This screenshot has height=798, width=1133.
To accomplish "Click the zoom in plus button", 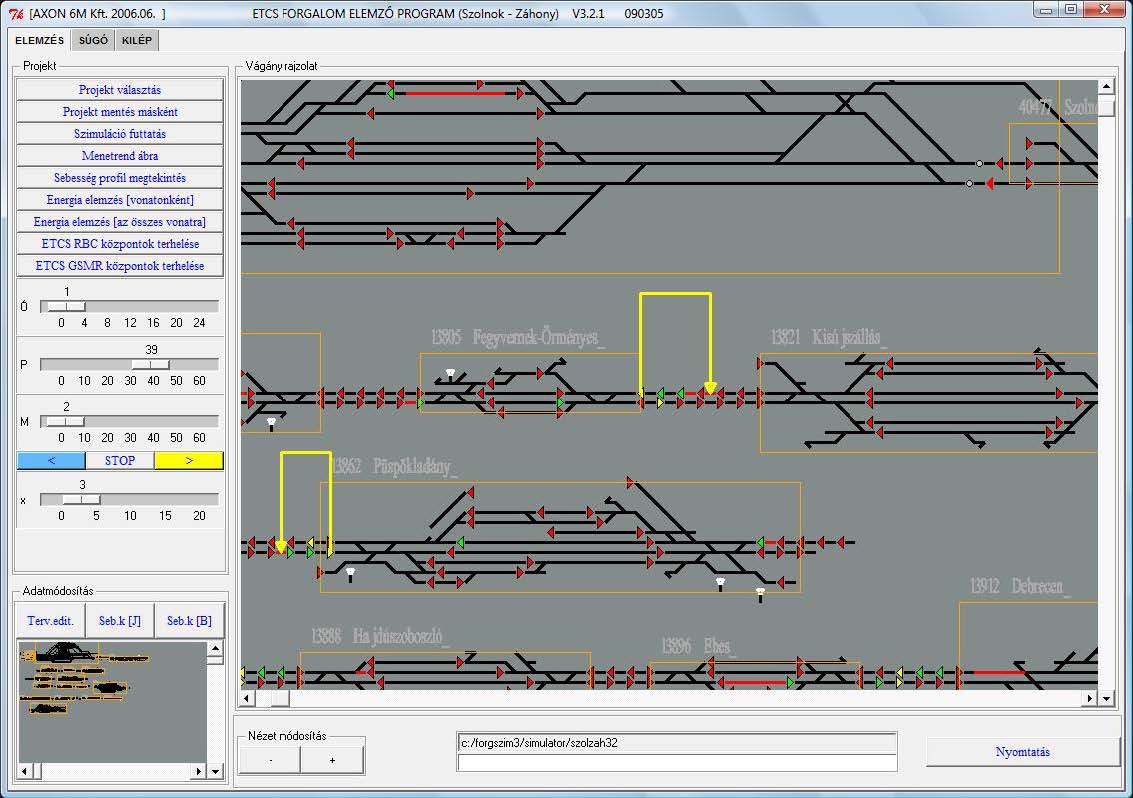I will tap(332, 760).
